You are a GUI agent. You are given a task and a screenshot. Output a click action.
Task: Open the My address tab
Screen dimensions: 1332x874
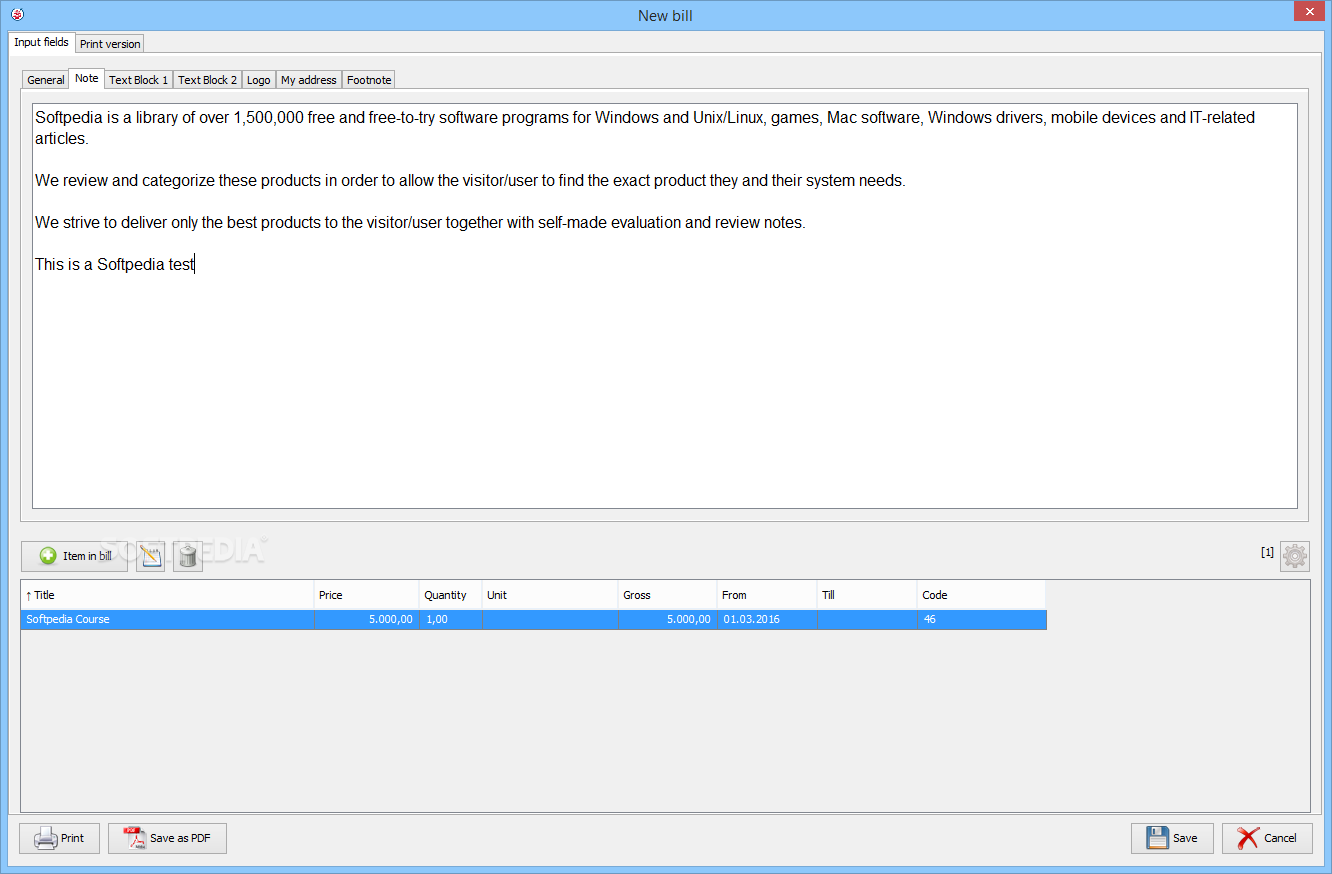click(x=309, y=80)
